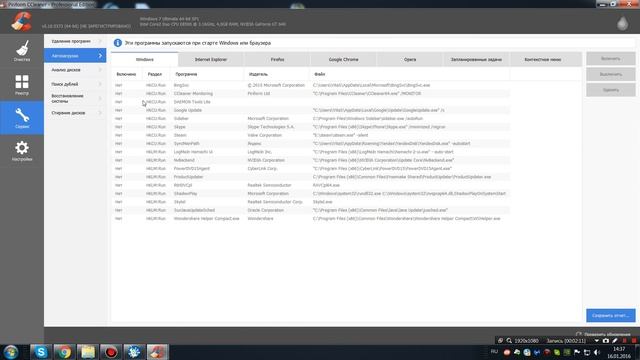This screenshot has height=360, width=640.
Task: Select the SunJavaUpdateSched startup entry
Action: 311,210
